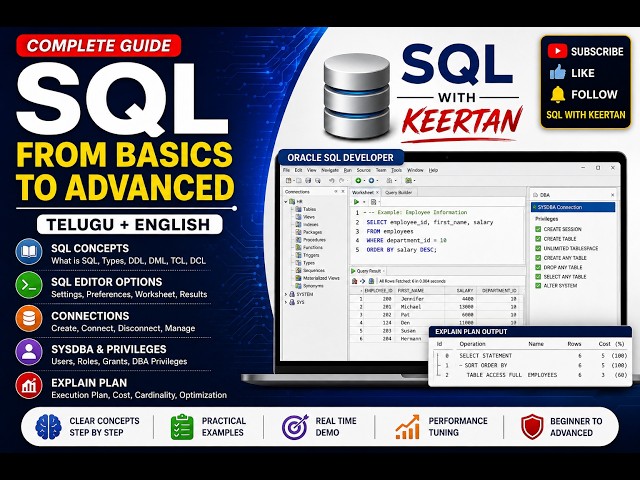The height and width of the screenshot is (480, 640).
Task: Open dropdown arrow next to blue Forward icon
Action: point(378,180)
